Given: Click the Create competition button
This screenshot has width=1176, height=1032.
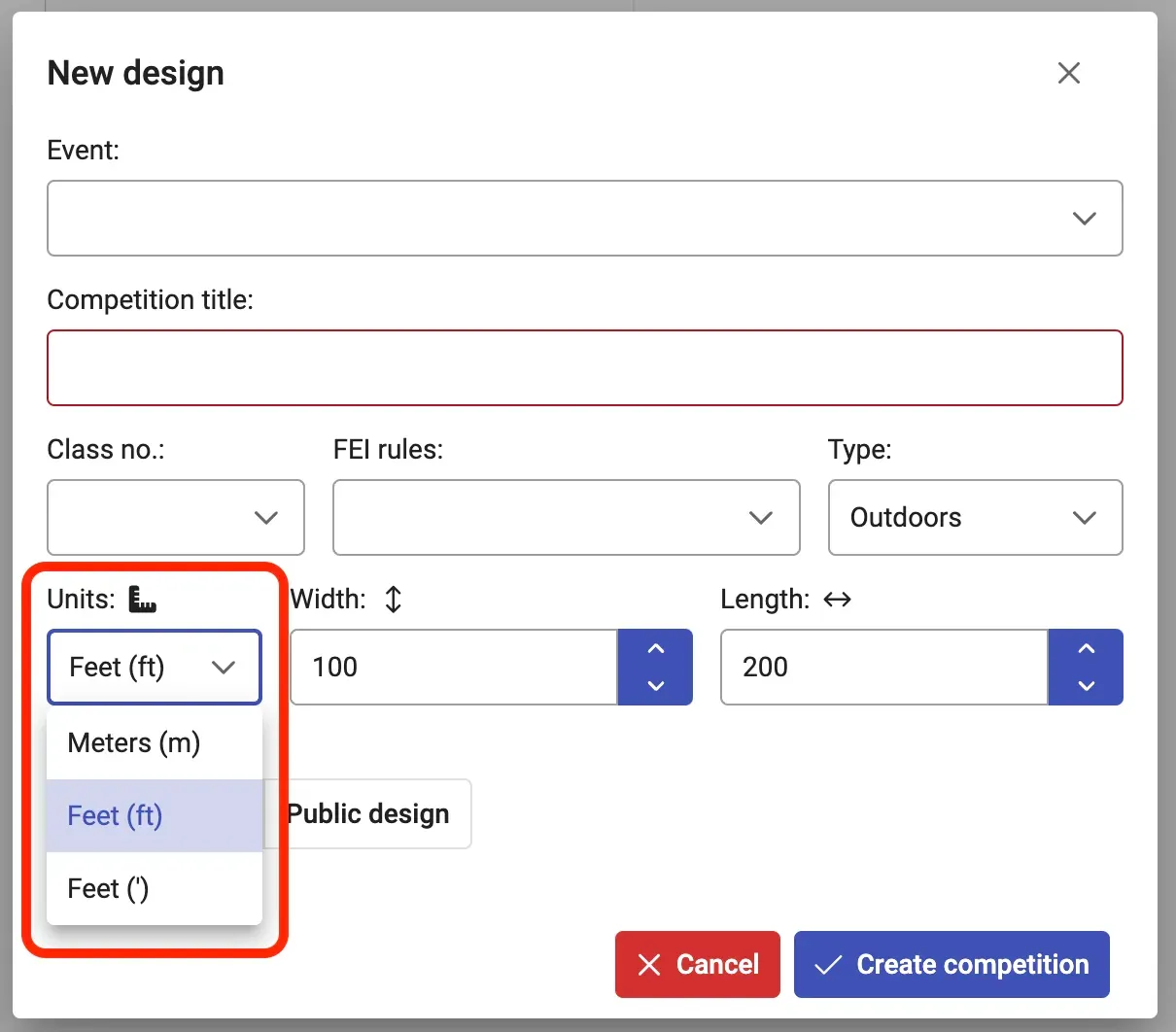Looking at the screenshot, I should pyautogui.click(x=951, y=965).
